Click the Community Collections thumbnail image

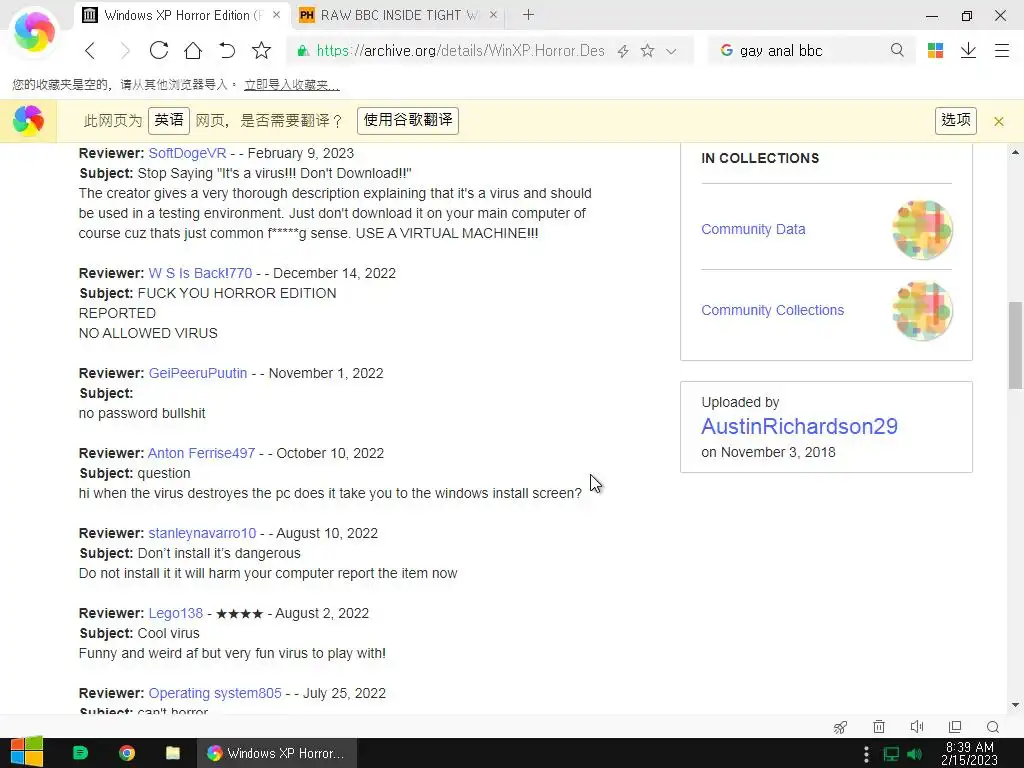[x=922, y=311]
